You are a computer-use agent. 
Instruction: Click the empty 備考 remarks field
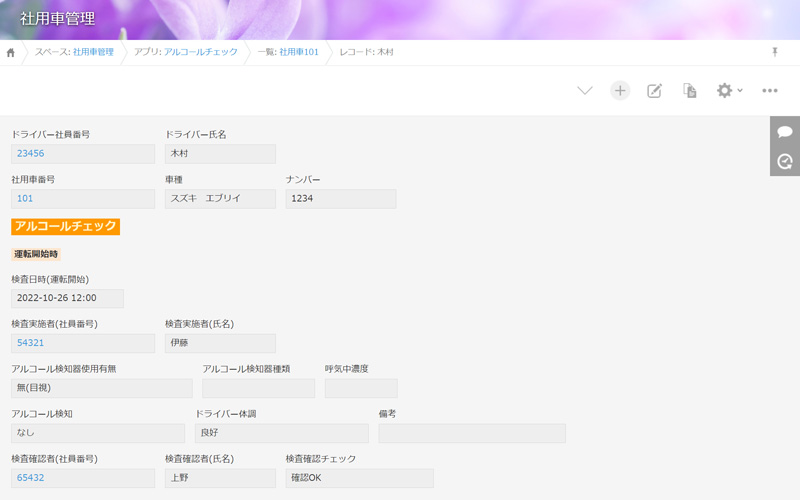pos(472,433)
